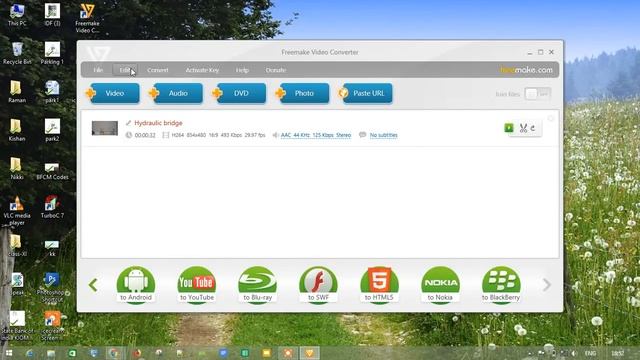Open the Donate menu
Image resolution: width=640 pixels, height=360 pixels.
coord(276,70)
